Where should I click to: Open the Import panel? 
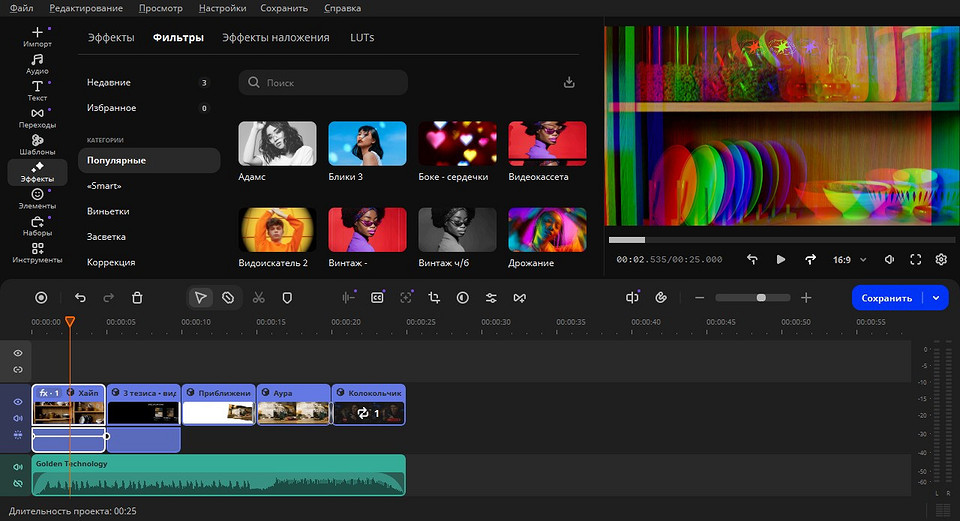pyautogui.click(x=37, y=37)
